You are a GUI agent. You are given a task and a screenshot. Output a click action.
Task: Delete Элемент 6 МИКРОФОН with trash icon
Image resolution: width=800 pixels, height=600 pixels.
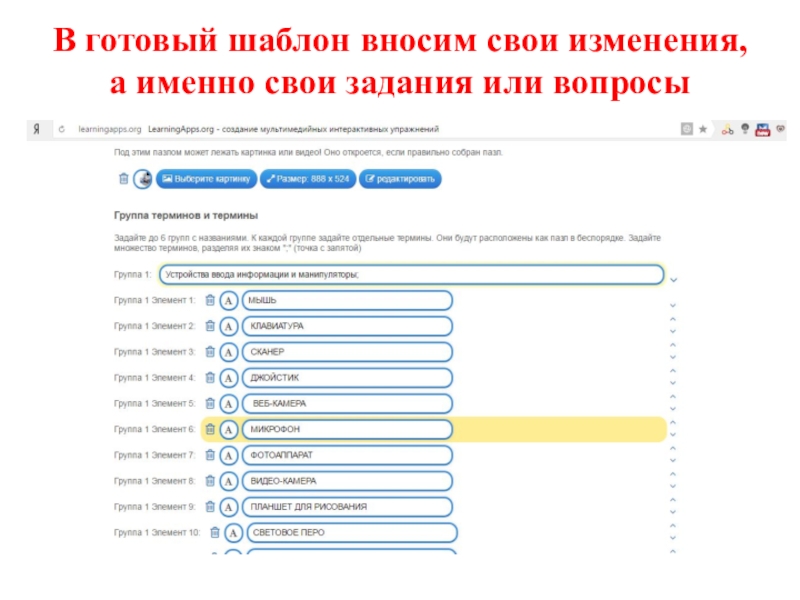[210, 429]
